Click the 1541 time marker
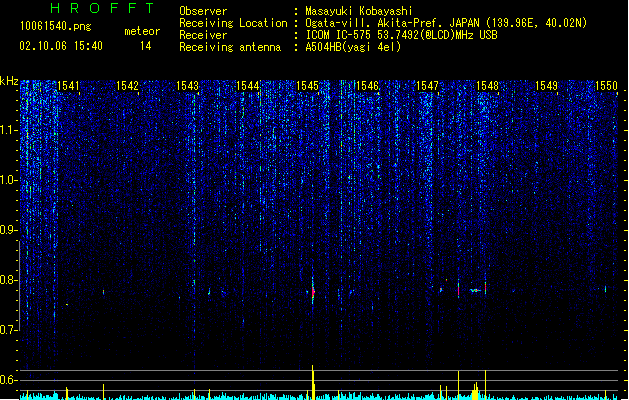 [68, 86]
